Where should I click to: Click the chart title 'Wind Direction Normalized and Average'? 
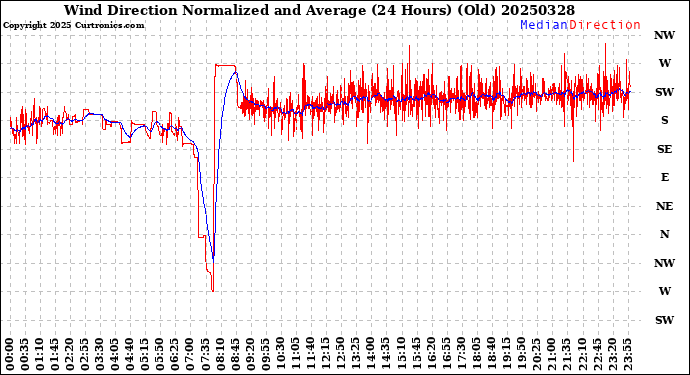(x=215, y=10)
